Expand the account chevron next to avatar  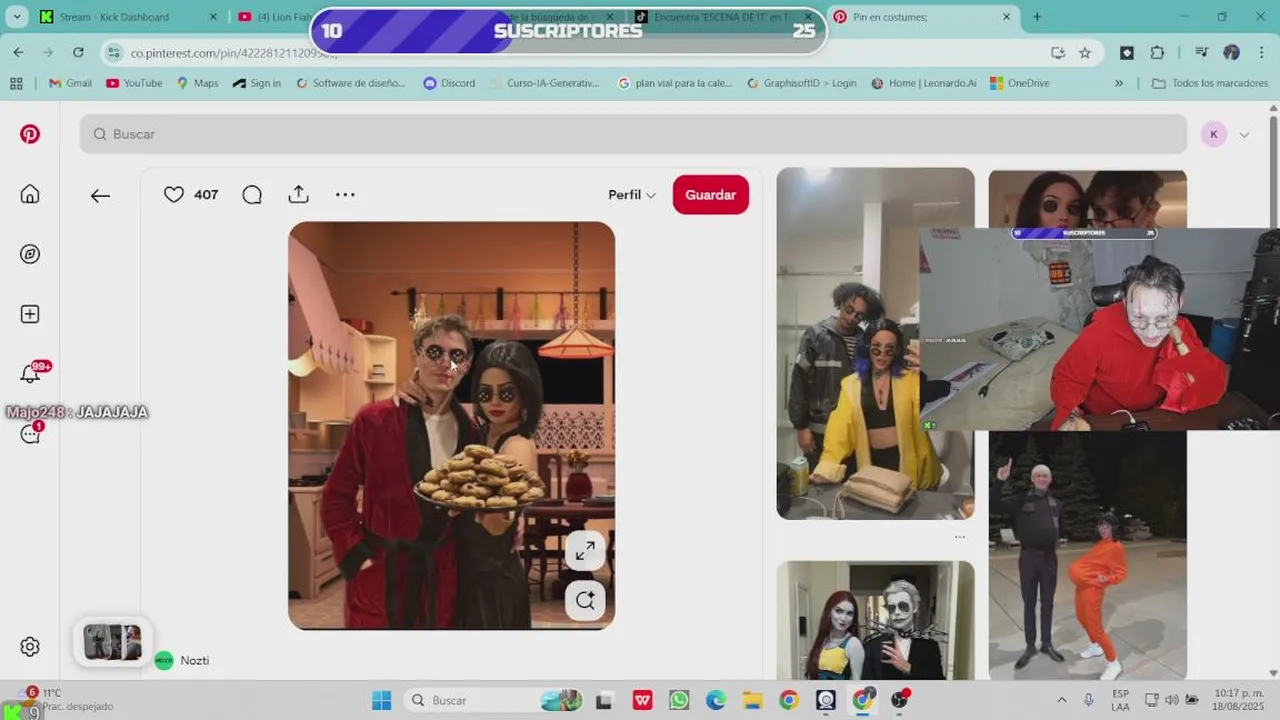coord(1244,135)
